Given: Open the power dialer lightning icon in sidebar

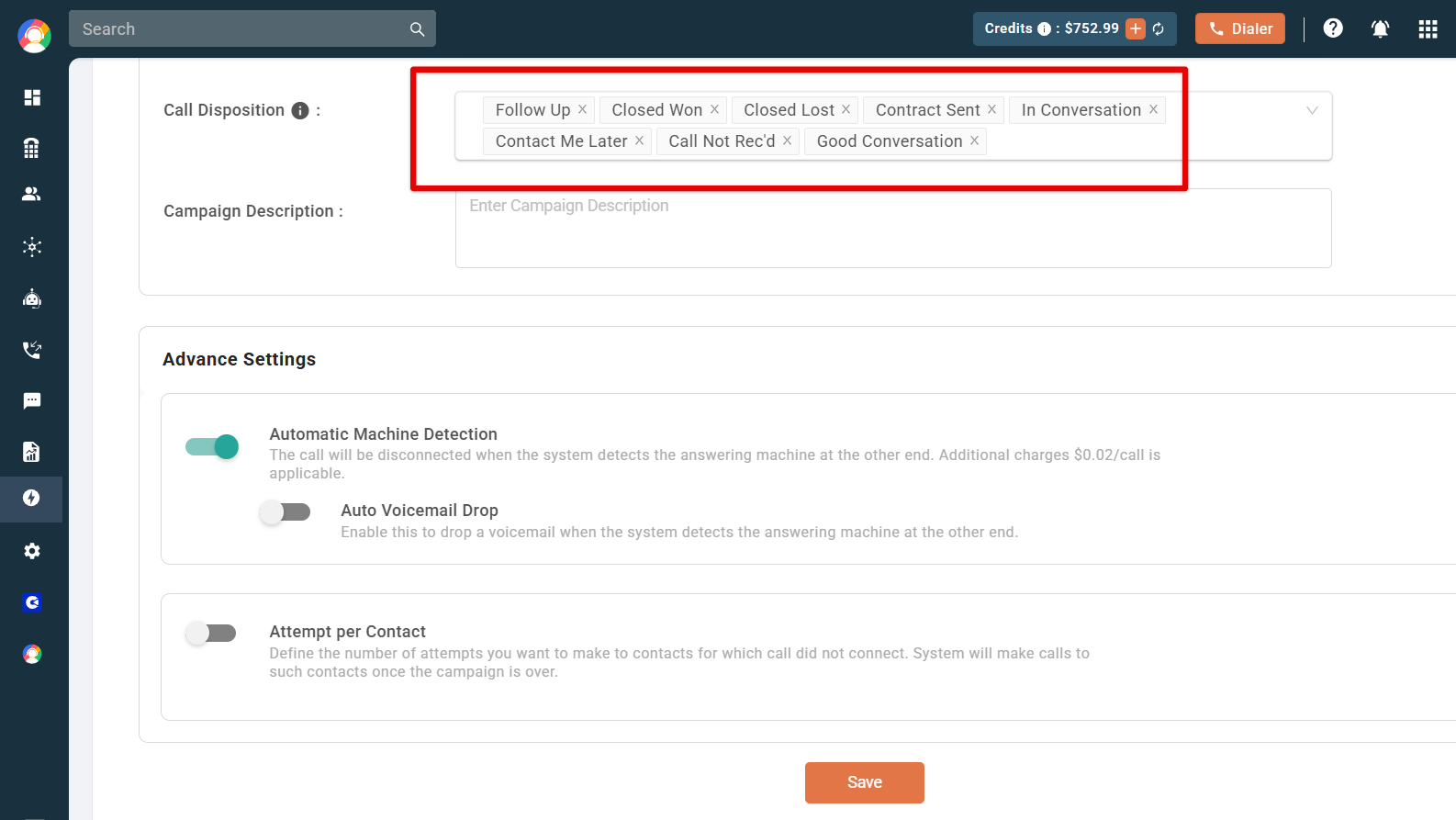Looking at the screenshot, I should 32,498.
